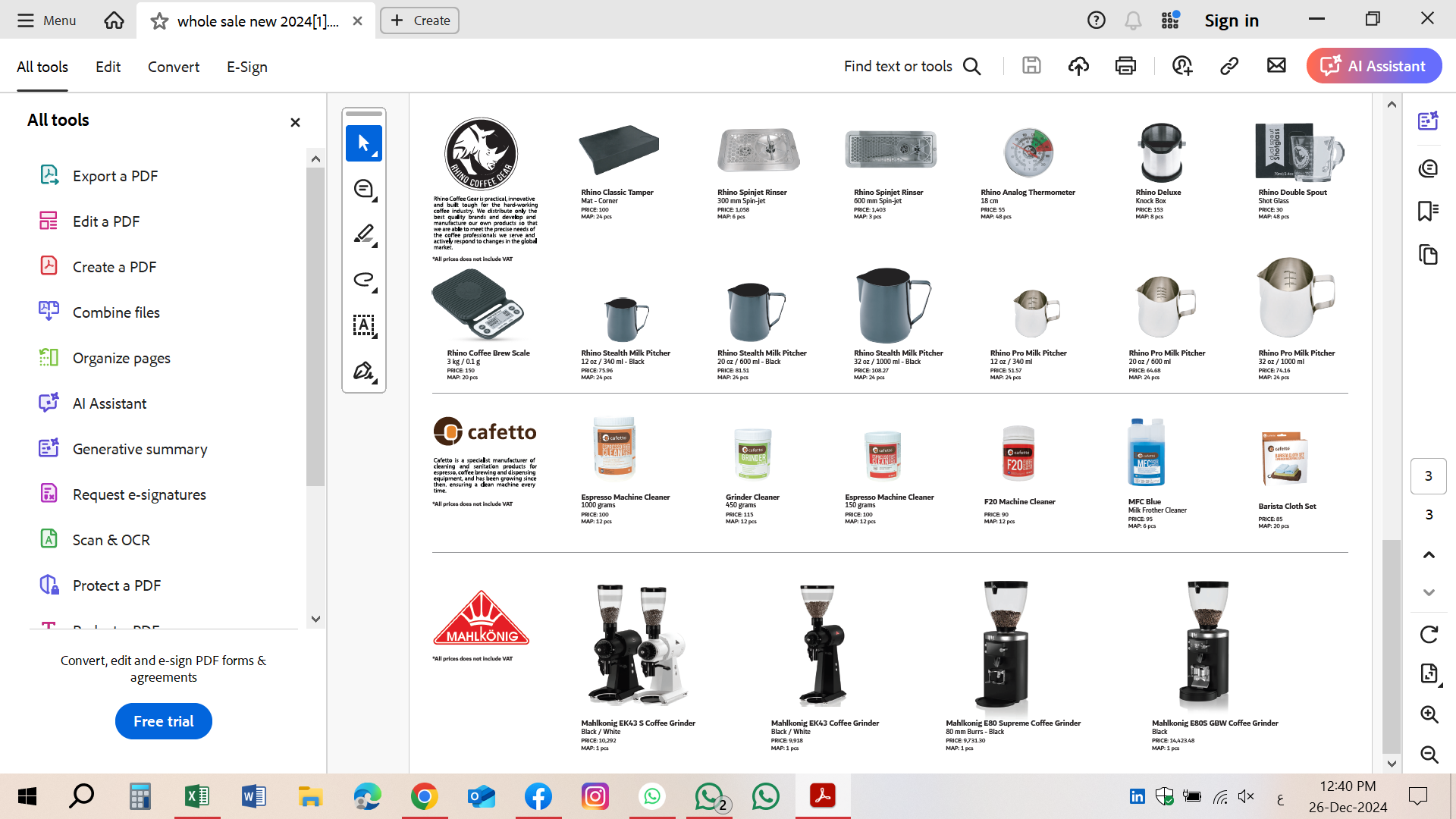This screenshot has height=819, width=1456.
Task: Open the fill and sign pen tool
Action: 364,371
